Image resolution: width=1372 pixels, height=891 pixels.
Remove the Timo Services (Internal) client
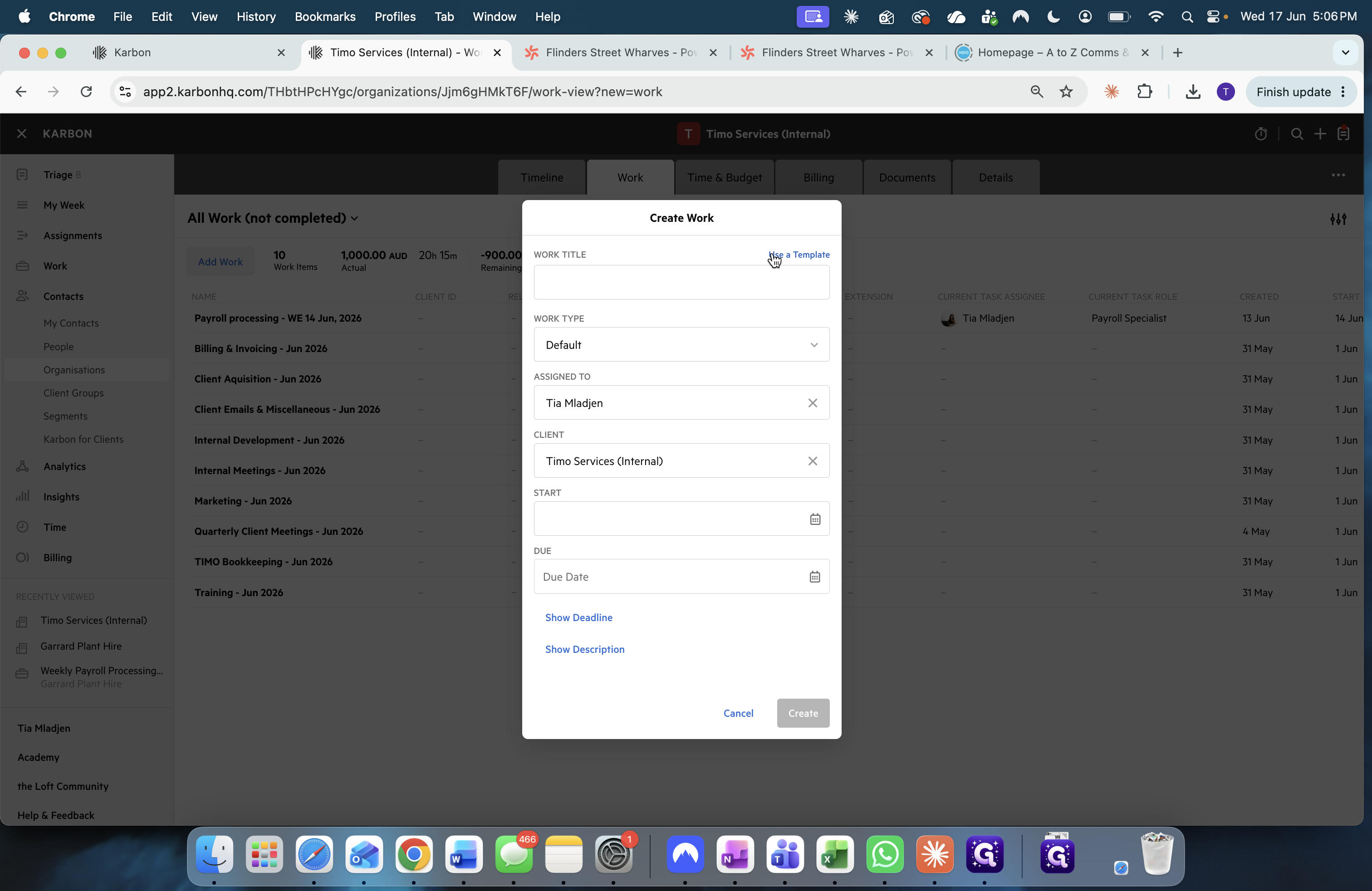[812, 461]
